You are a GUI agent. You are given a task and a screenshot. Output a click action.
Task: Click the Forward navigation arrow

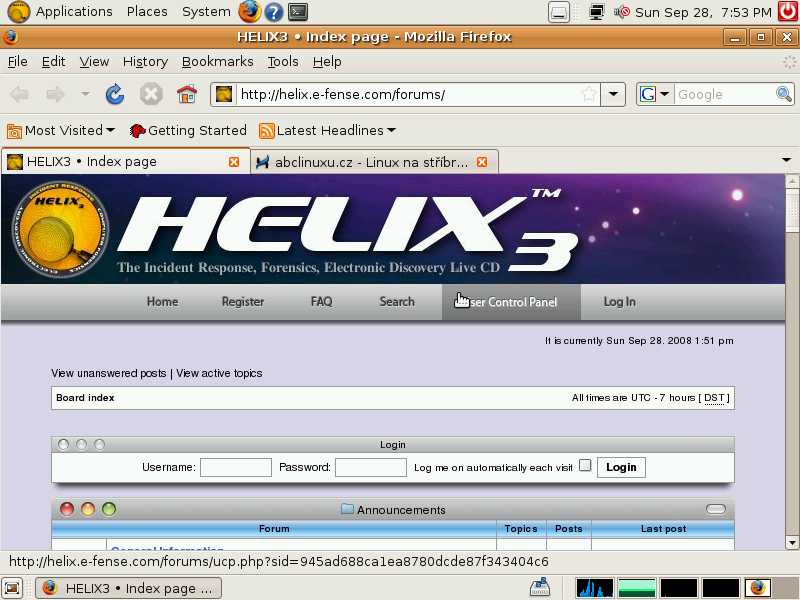[x=55, y=94]
